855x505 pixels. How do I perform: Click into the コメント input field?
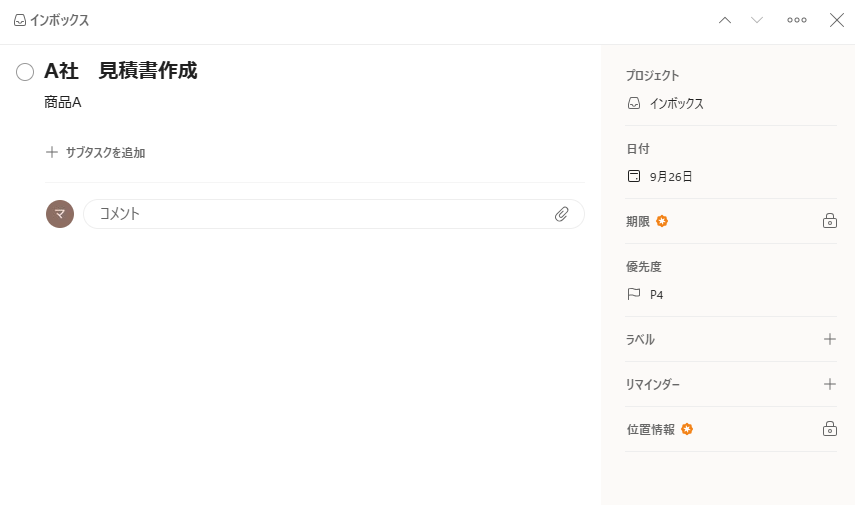click(320, 214)
